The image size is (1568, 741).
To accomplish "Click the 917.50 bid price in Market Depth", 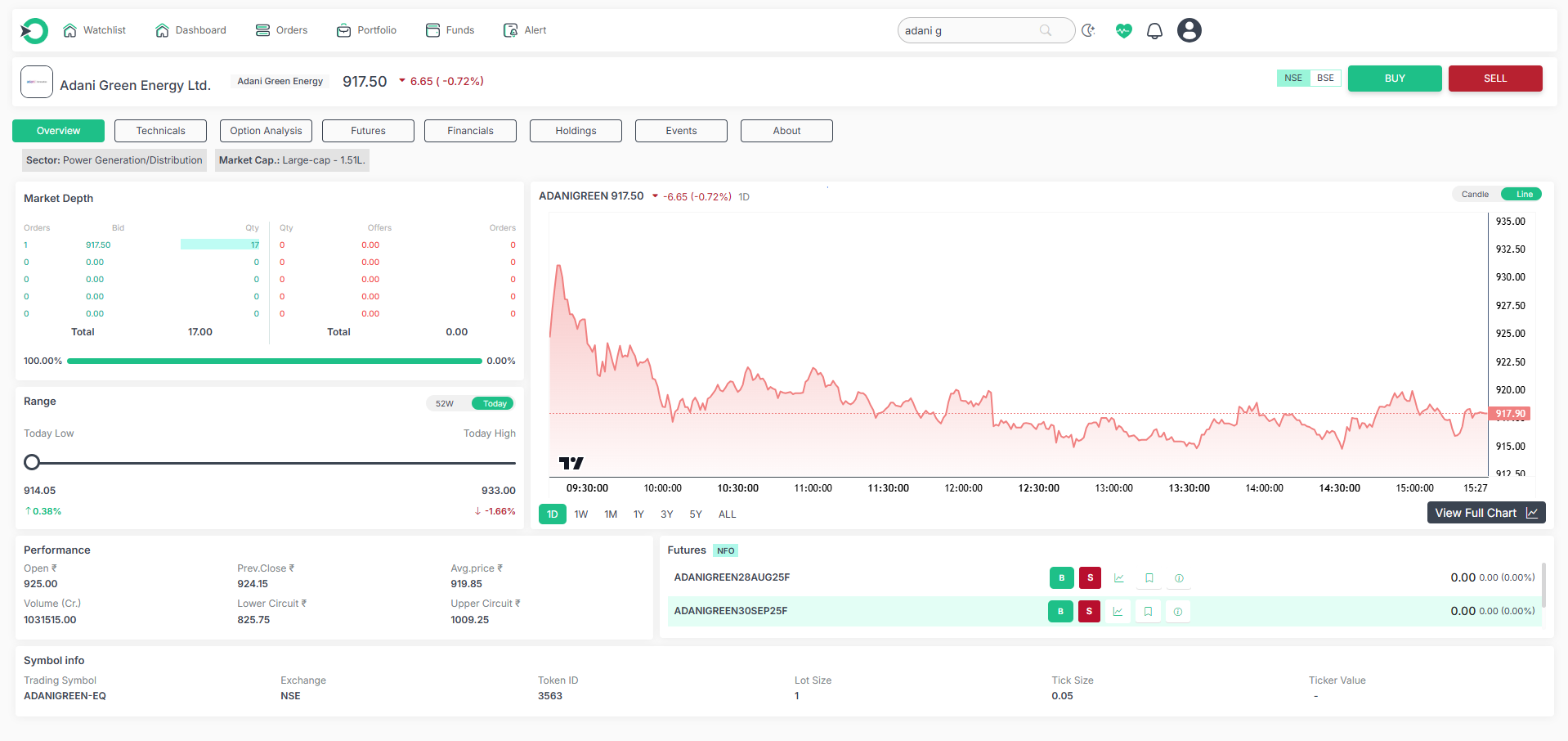I will (x=98, y=245).
